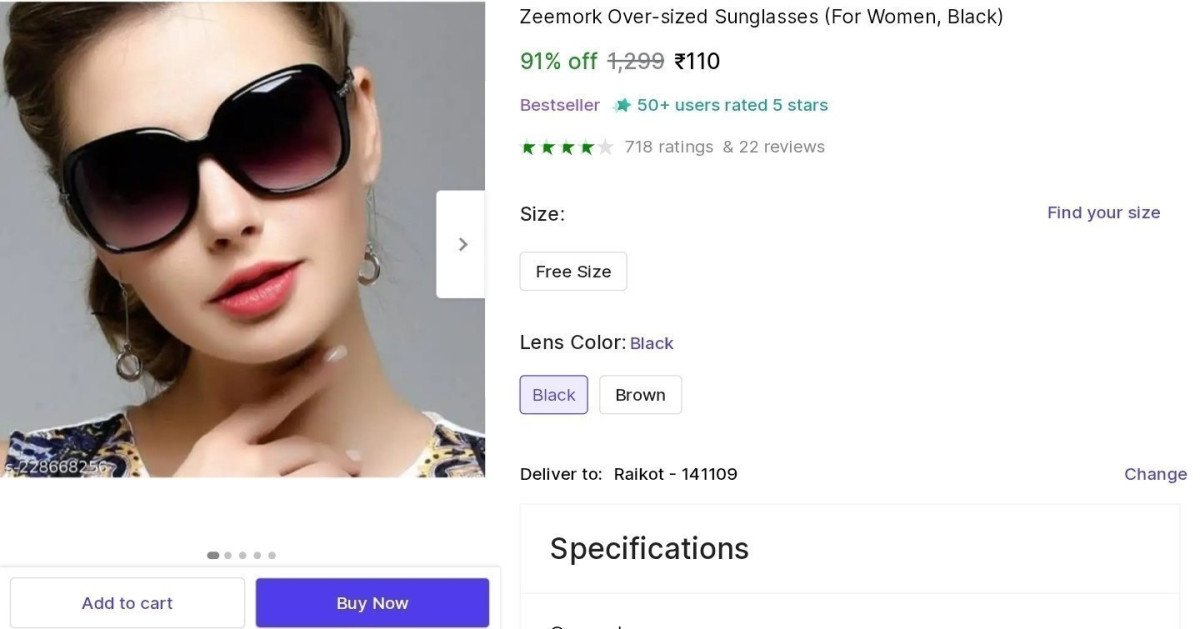Click the first highlighted carousel dot
The height and width of the screenshot is (629, 1200).
click(x=212, y=555)
